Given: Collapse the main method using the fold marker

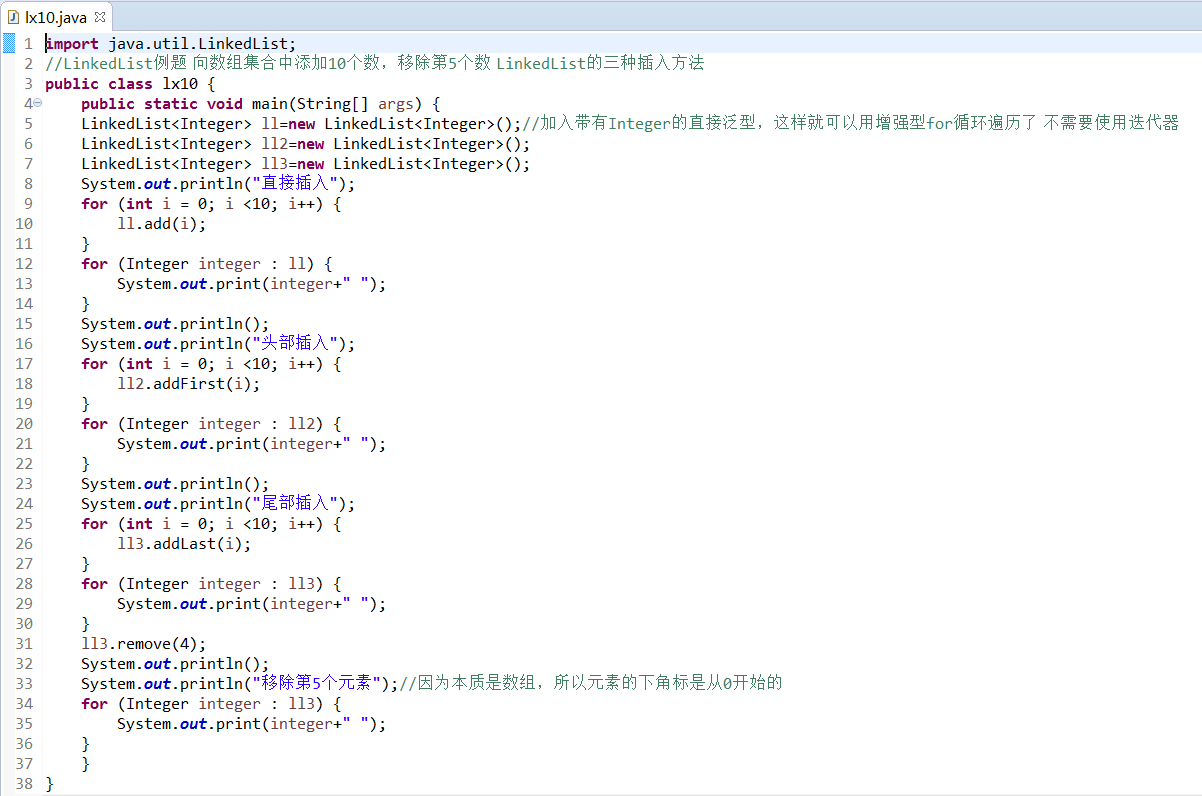Looking at the screenshot, I should (37, 103).
